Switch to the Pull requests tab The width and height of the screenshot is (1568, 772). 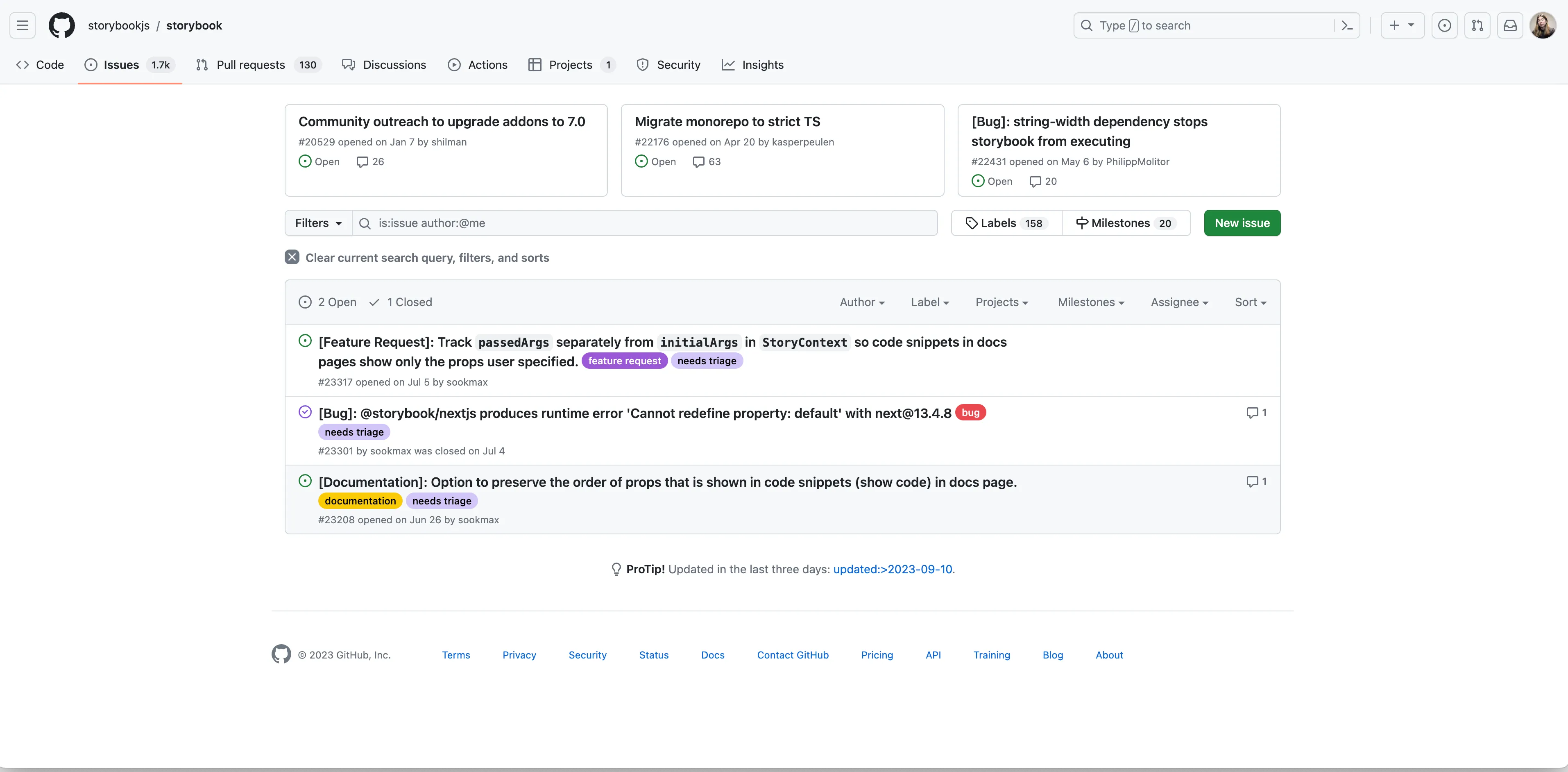pos(250,64)
